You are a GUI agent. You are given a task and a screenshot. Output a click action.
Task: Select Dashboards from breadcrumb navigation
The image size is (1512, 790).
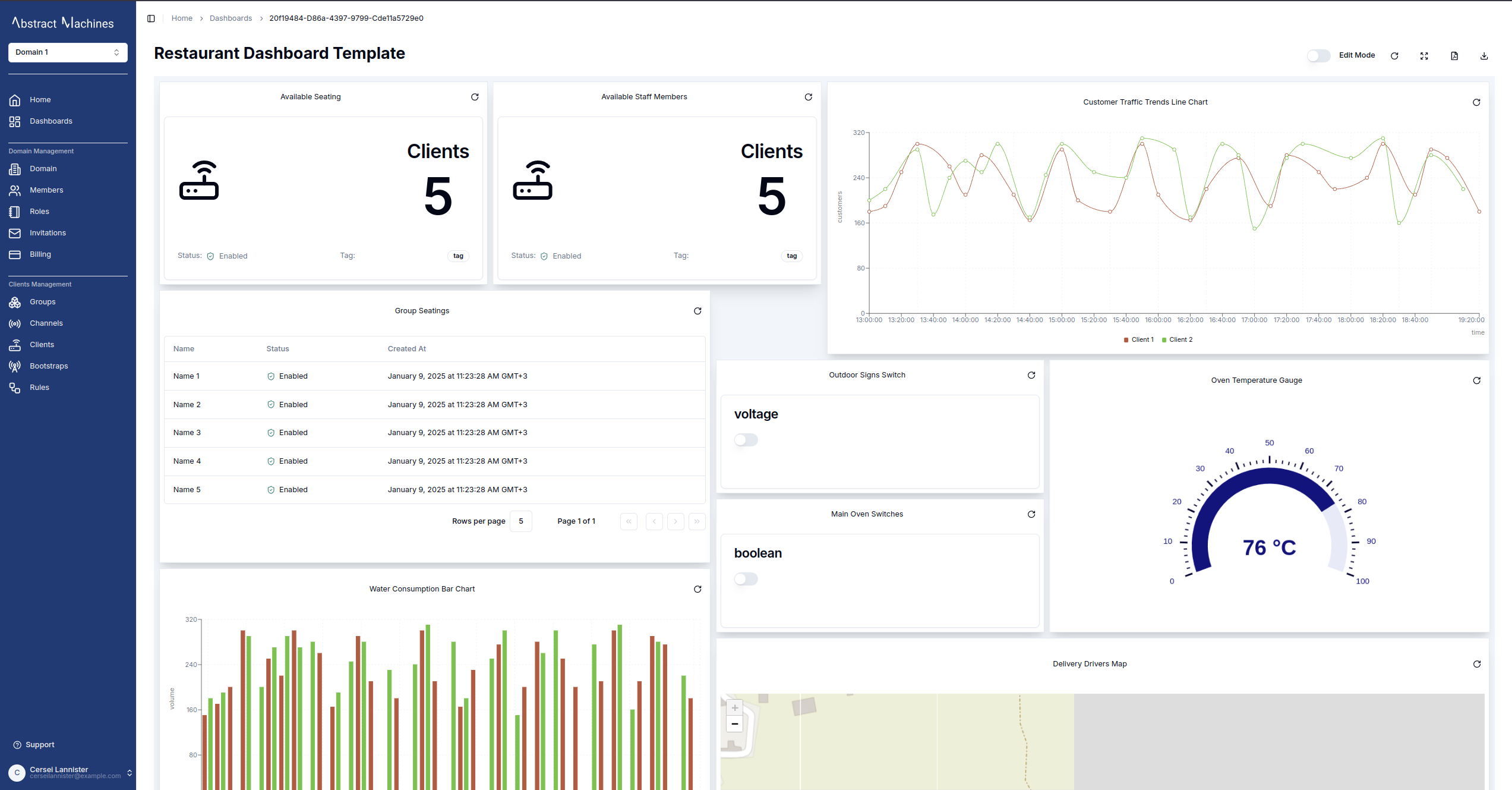(230, 18)
